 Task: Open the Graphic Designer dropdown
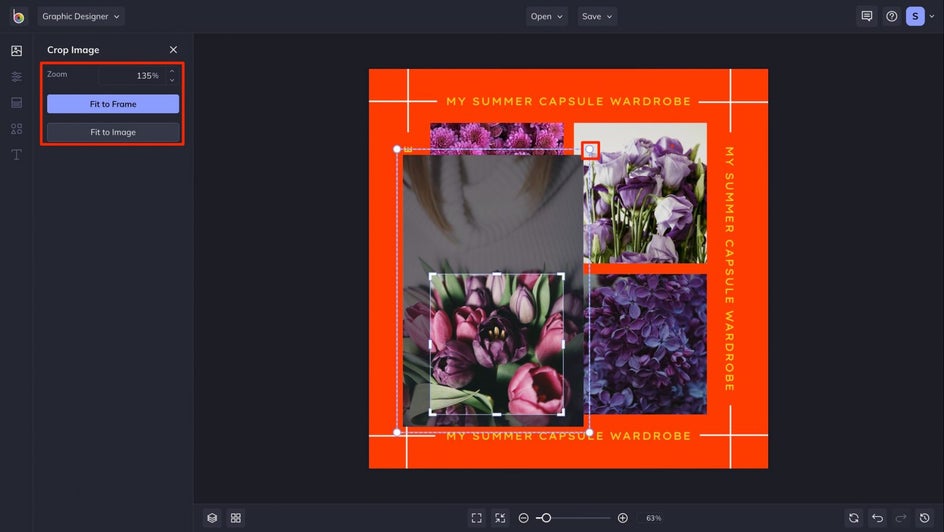point(81,16)
